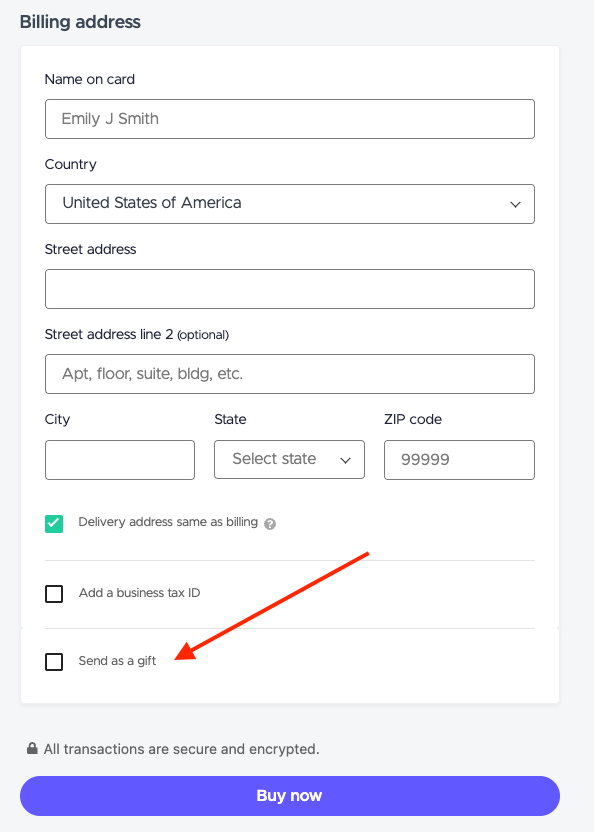Uncheck Delivery address same as billing

(x=54, y=524)
